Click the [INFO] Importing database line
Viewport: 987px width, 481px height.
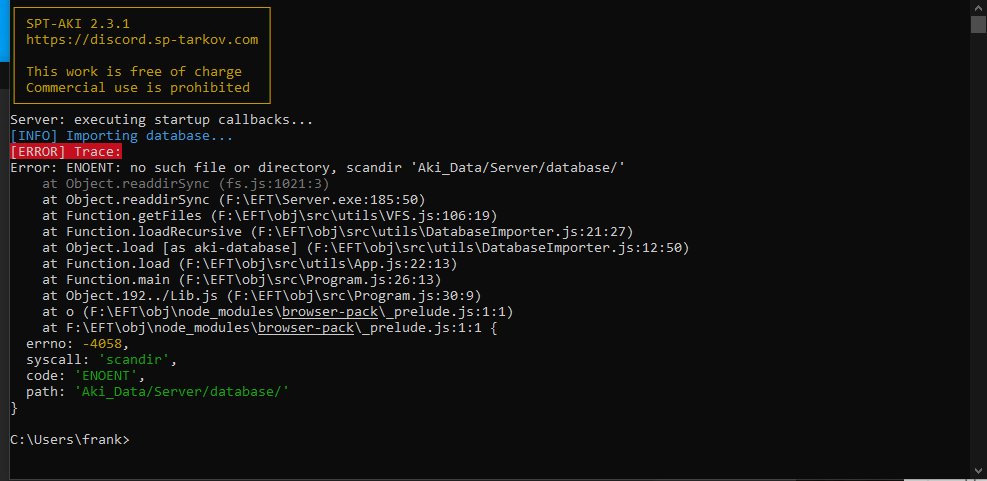point(122,136)
